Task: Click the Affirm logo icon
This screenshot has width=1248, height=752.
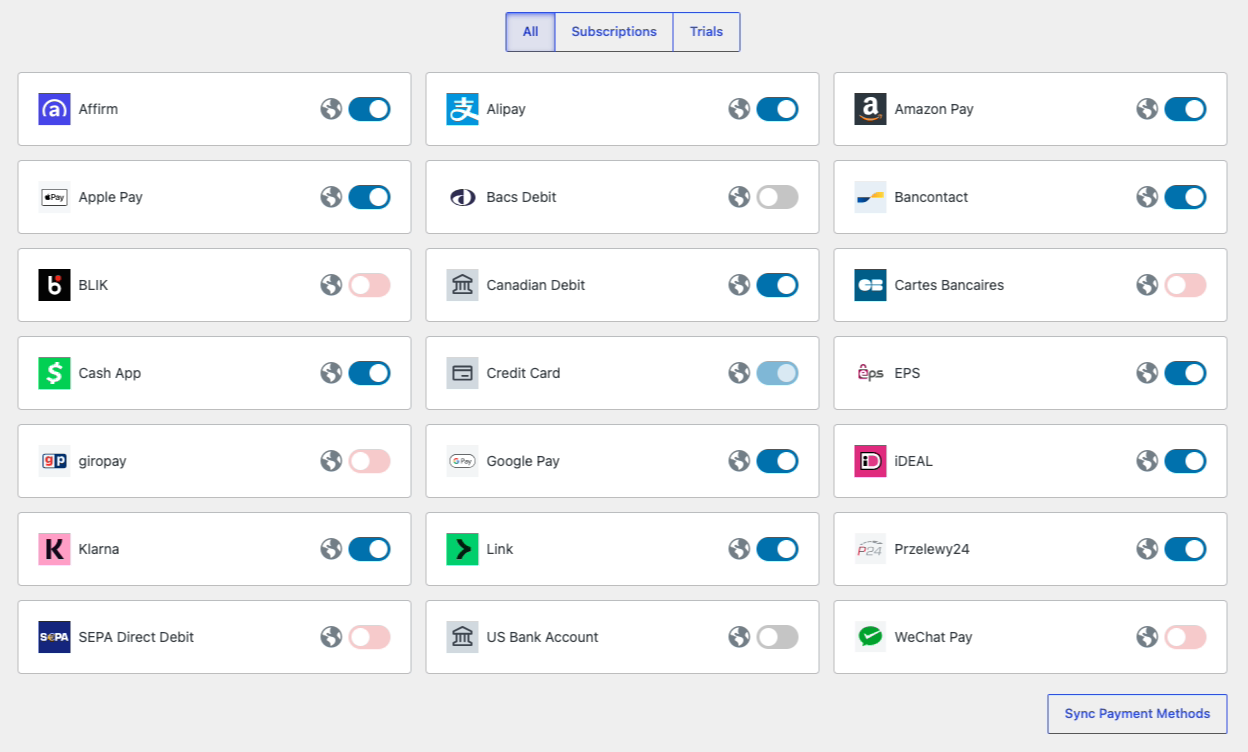Action: pos(54,109)
